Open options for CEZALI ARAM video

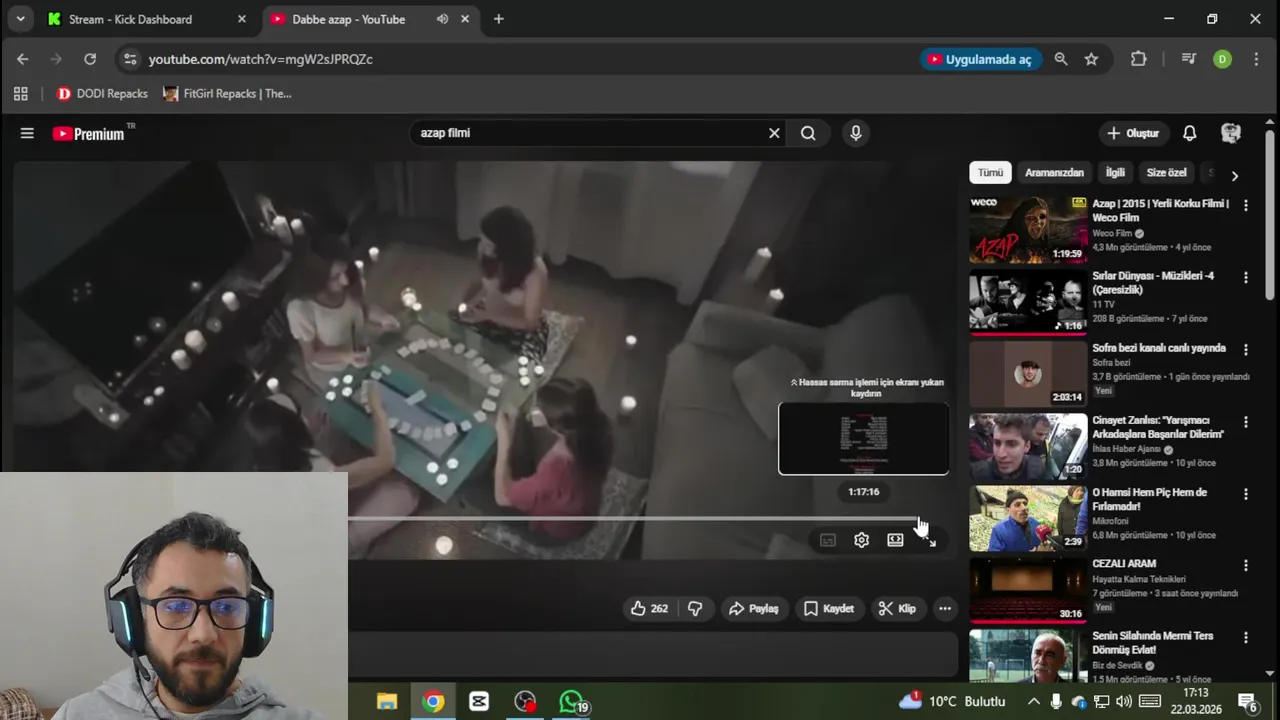pyautogui.click(x=1245, y=565)
